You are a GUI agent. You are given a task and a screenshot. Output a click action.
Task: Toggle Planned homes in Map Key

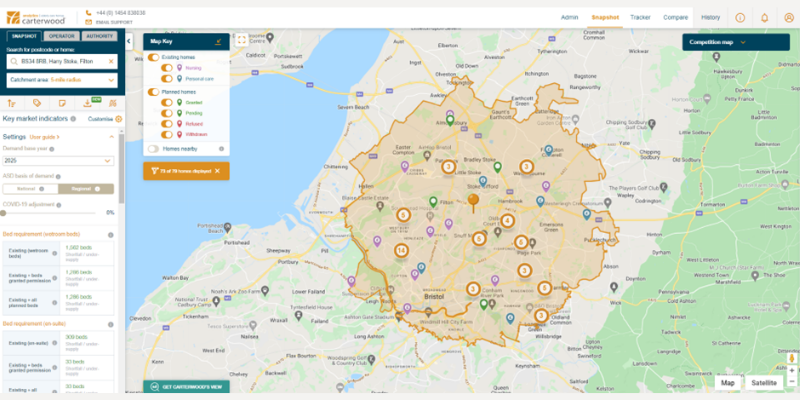click(x=154, y=92)
